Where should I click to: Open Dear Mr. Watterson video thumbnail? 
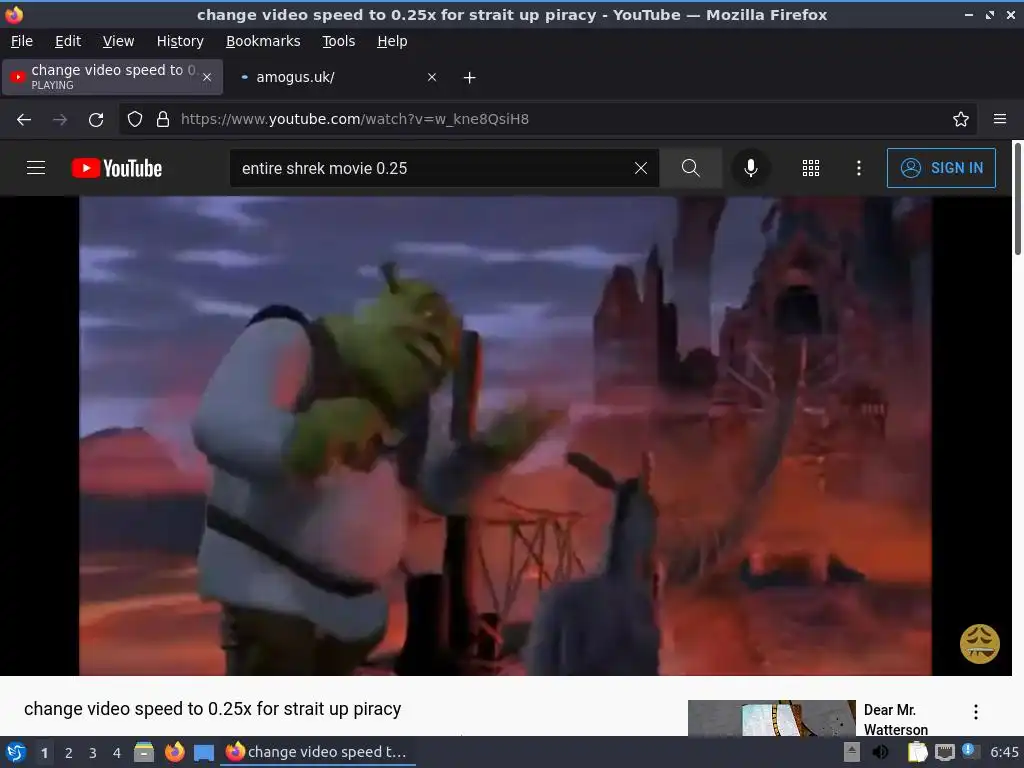(771, 718)
